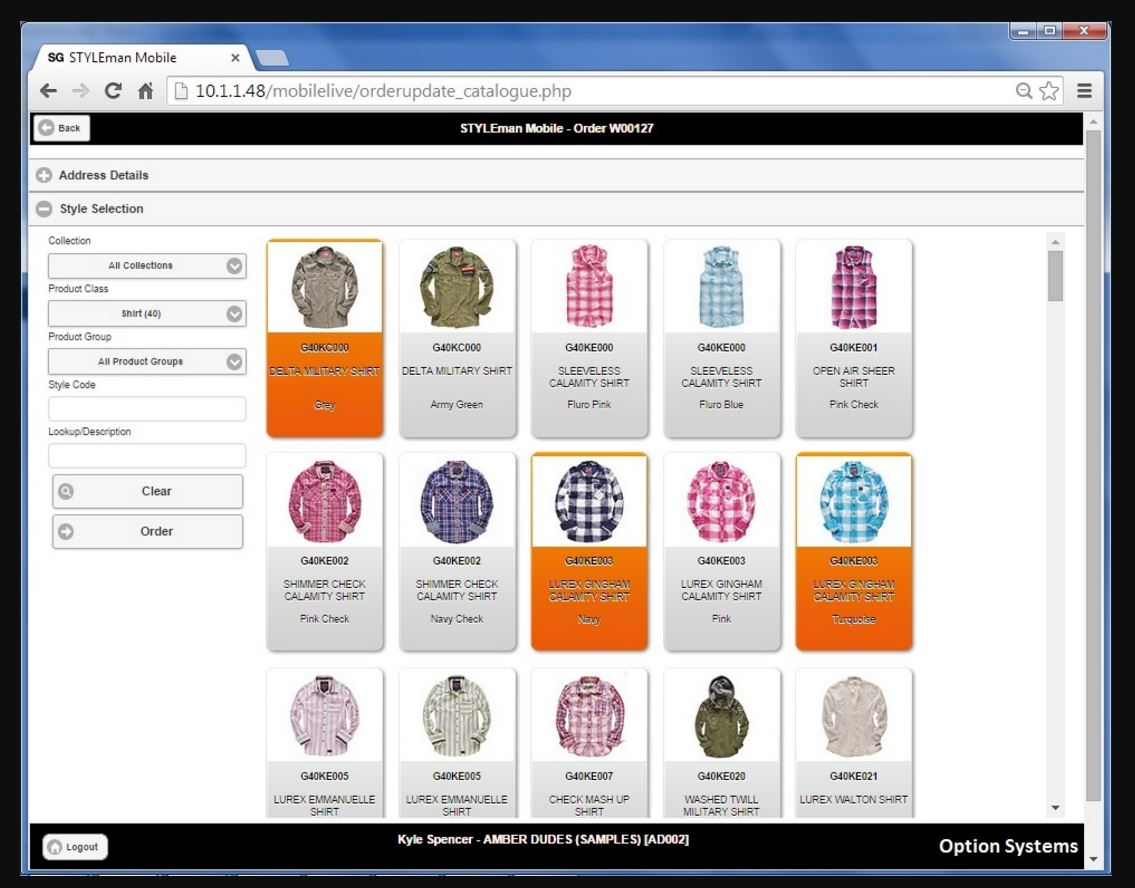Click the Lurex Walton Shirt image
This screenshot has width=1135, height=888.
tap(854, 716)
